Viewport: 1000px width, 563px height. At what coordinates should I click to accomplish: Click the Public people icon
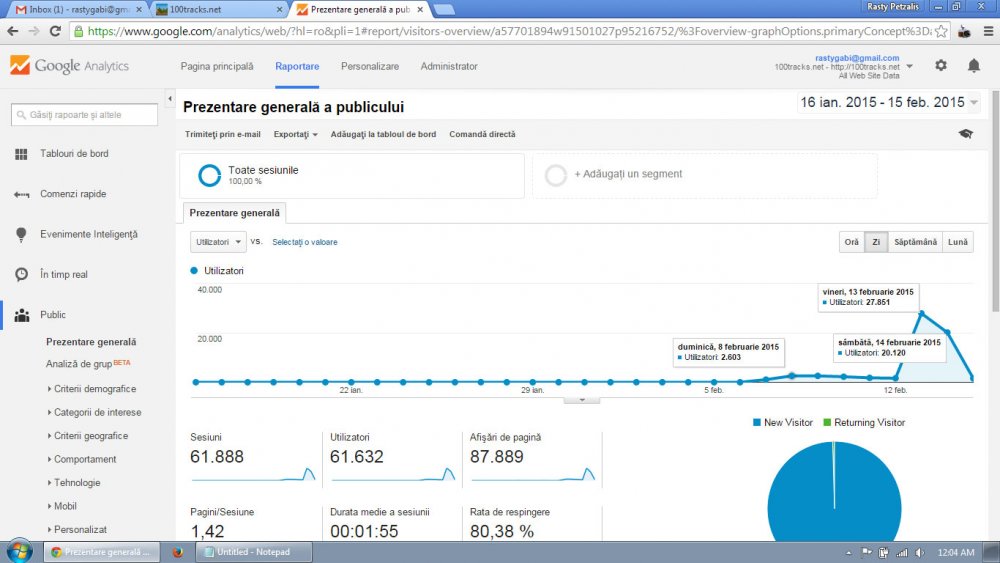point(22,315)
